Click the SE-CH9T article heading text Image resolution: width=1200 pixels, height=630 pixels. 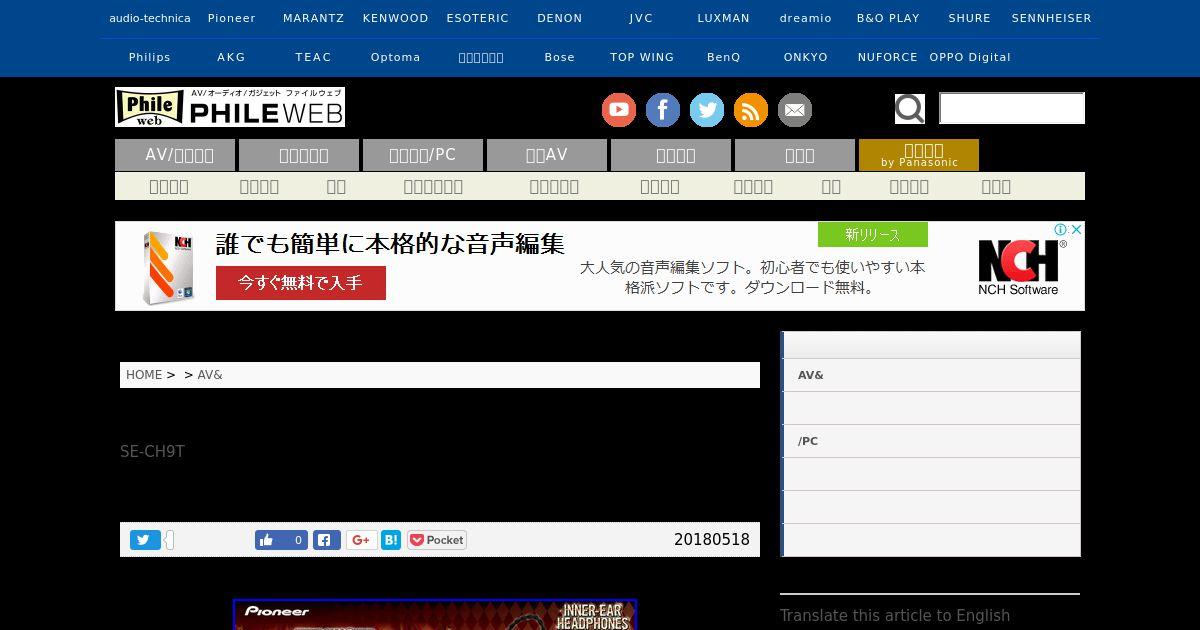[x=152, y=452]
